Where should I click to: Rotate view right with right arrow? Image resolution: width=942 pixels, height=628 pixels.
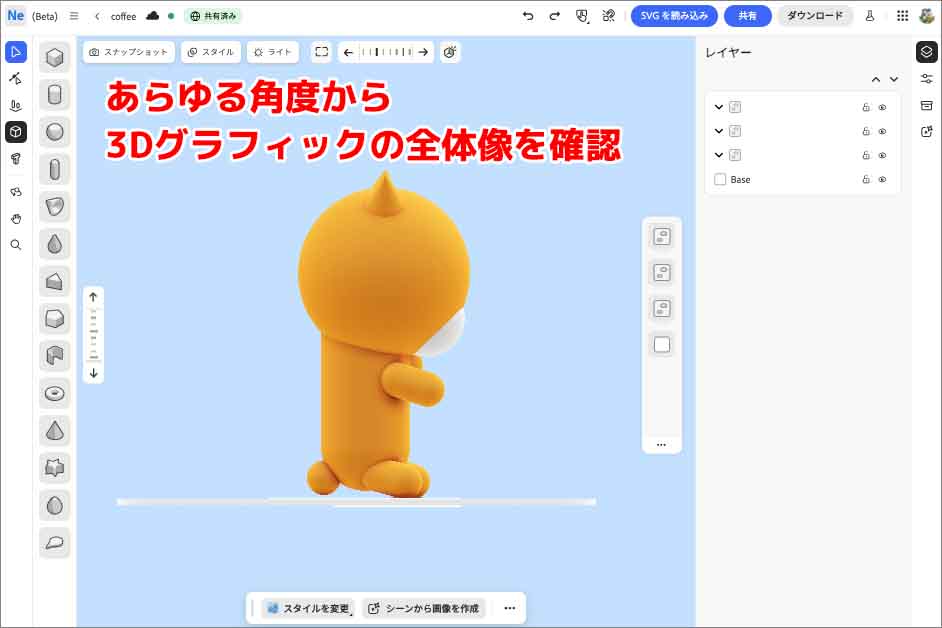(424, 52)
